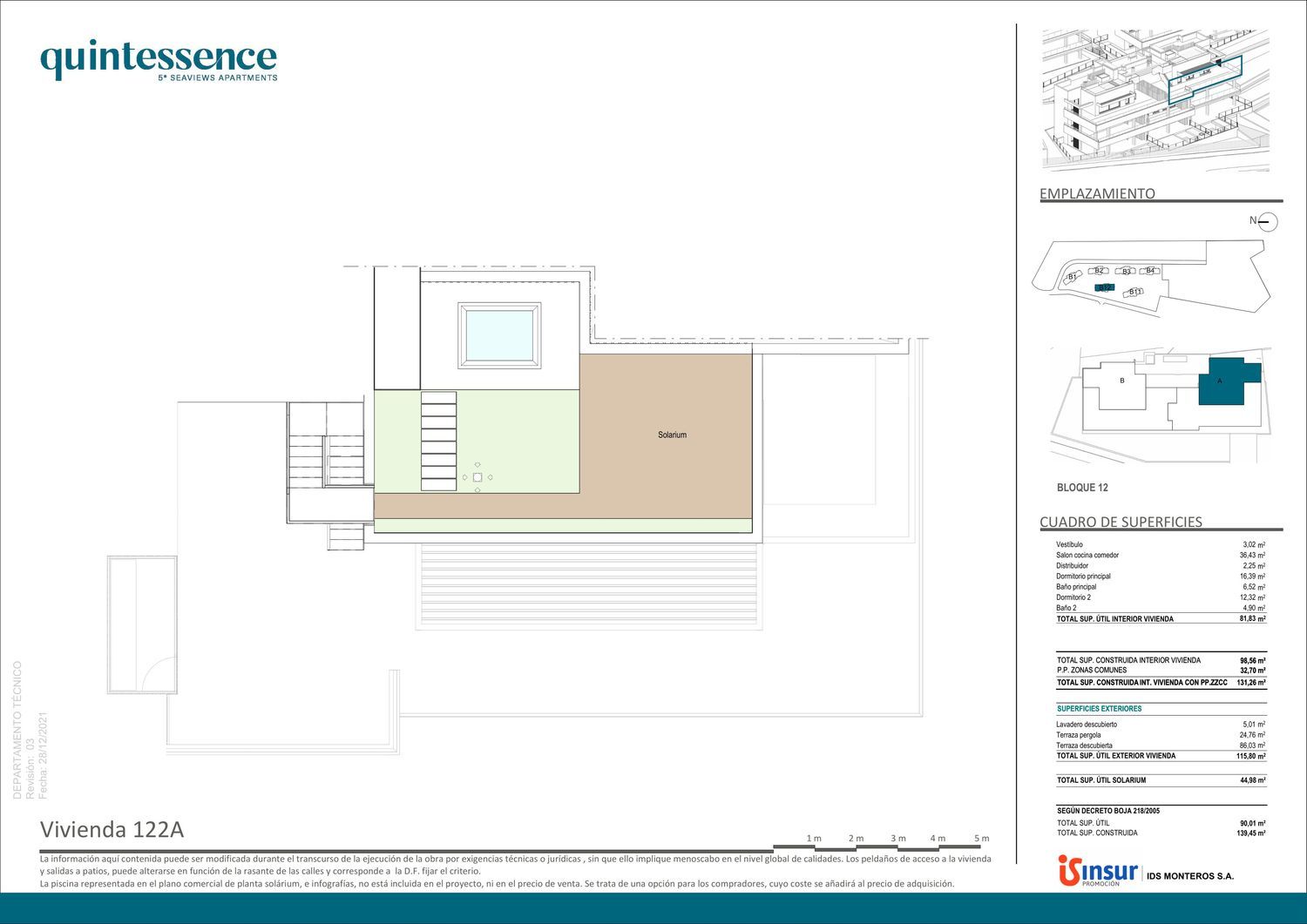Viewport: 1307px width, 924px height.
Task: Click the quintessence logo
Action: point(159,61)
